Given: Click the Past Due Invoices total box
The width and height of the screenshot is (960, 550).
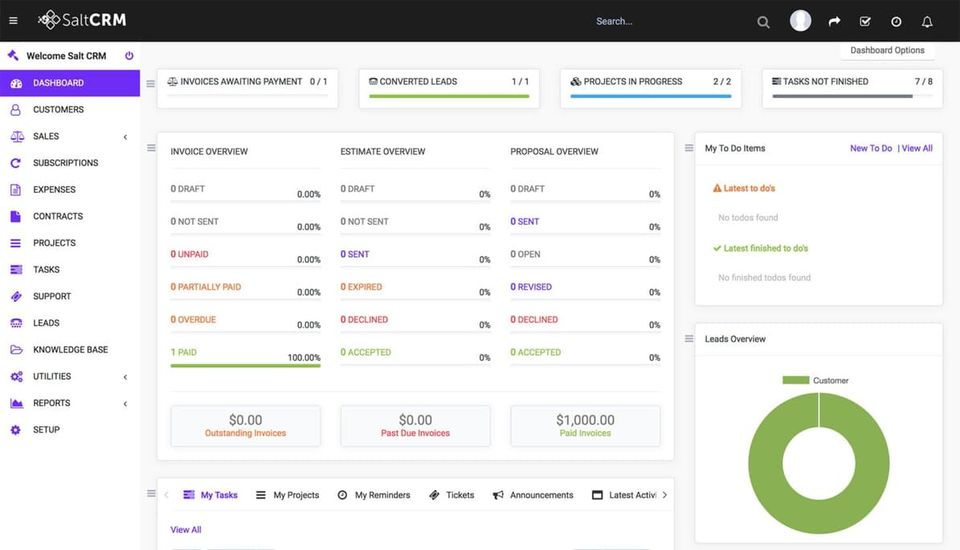Looking at the screenshot, I should click(415, 426).
